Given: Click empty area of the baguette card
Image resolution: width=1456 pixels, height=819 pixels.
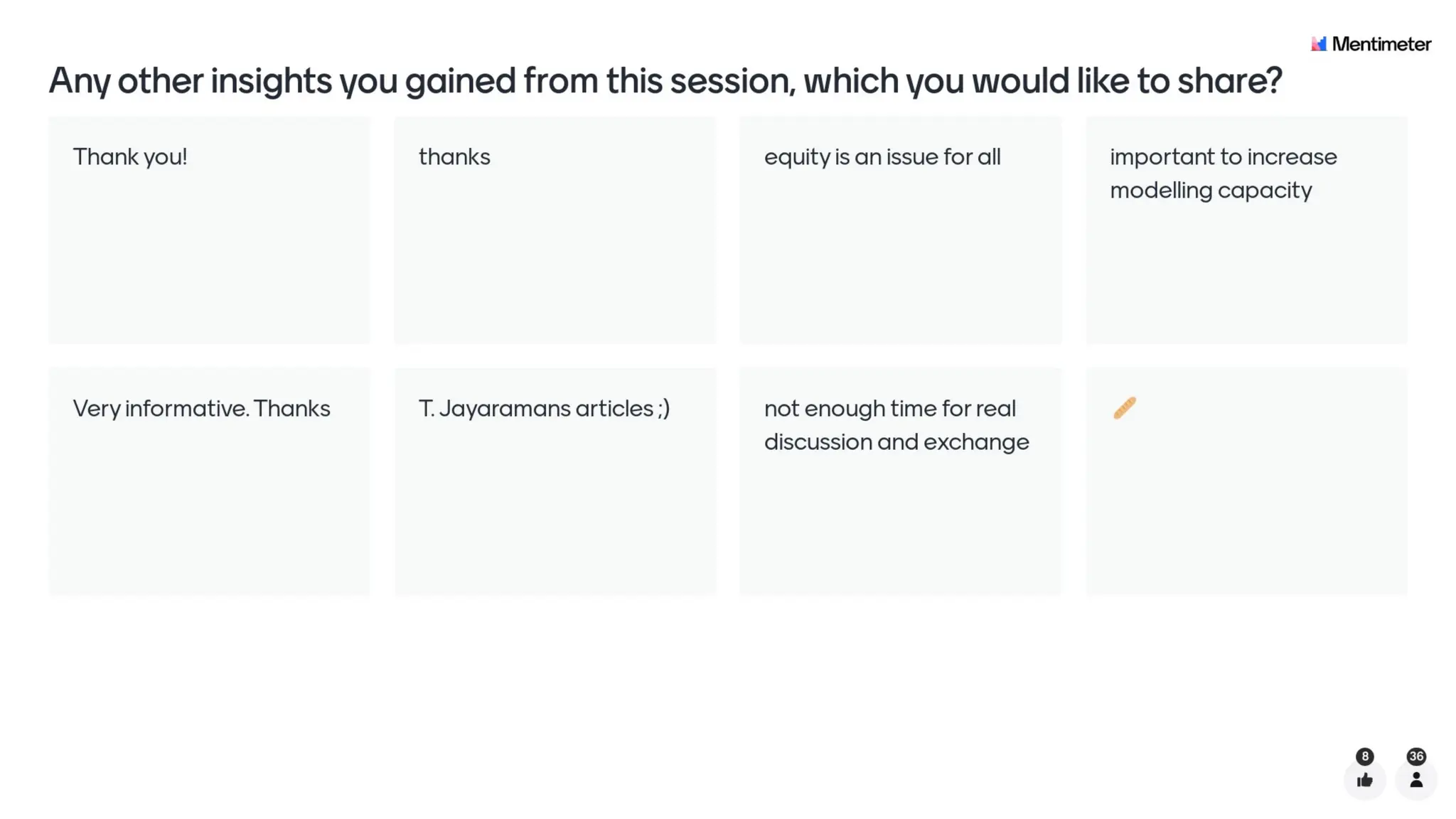Looking at the screenshot, I should [1246, 512].
